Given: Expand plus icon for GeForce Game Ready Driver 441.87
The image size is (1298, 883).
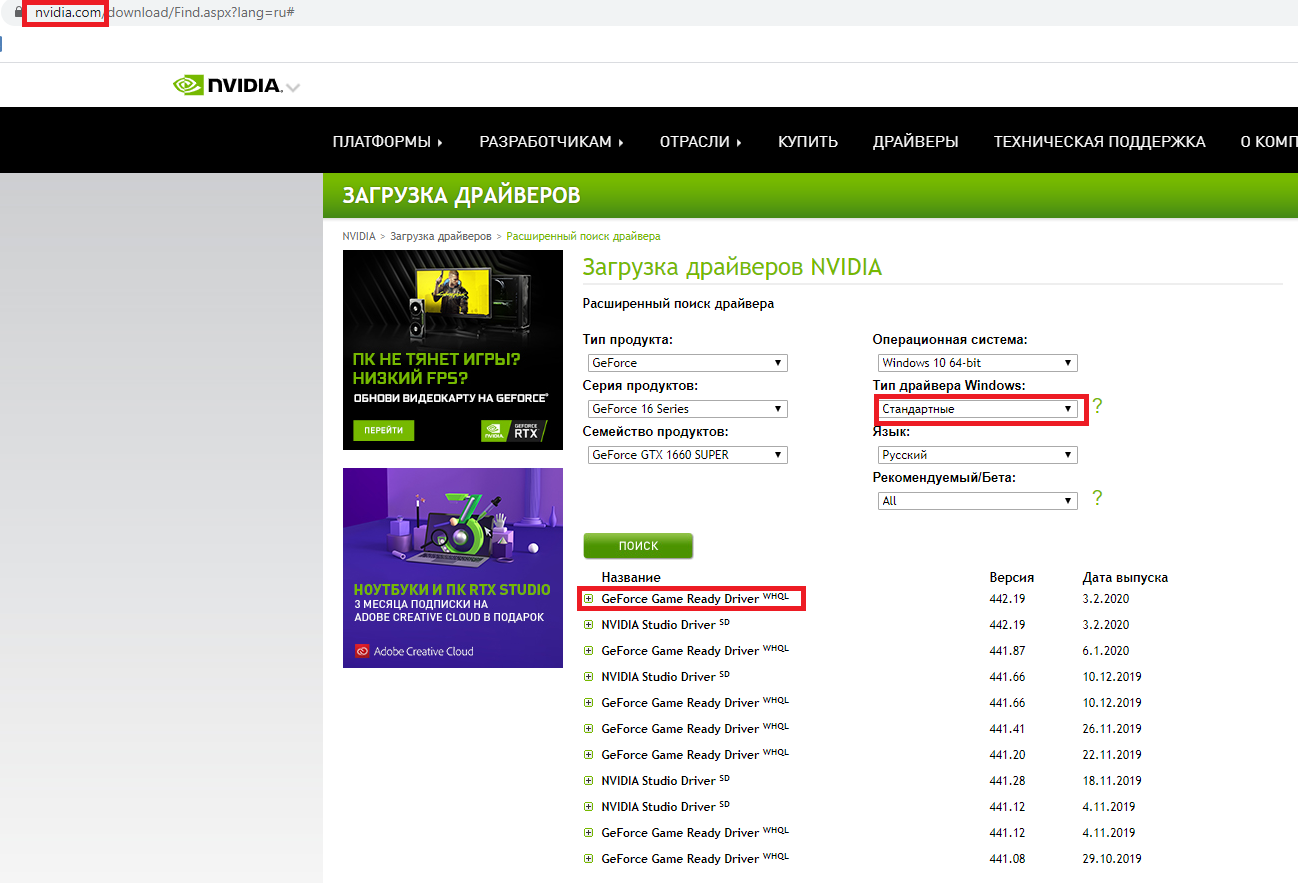Looking at the screenshot, I should coord(589,651).
